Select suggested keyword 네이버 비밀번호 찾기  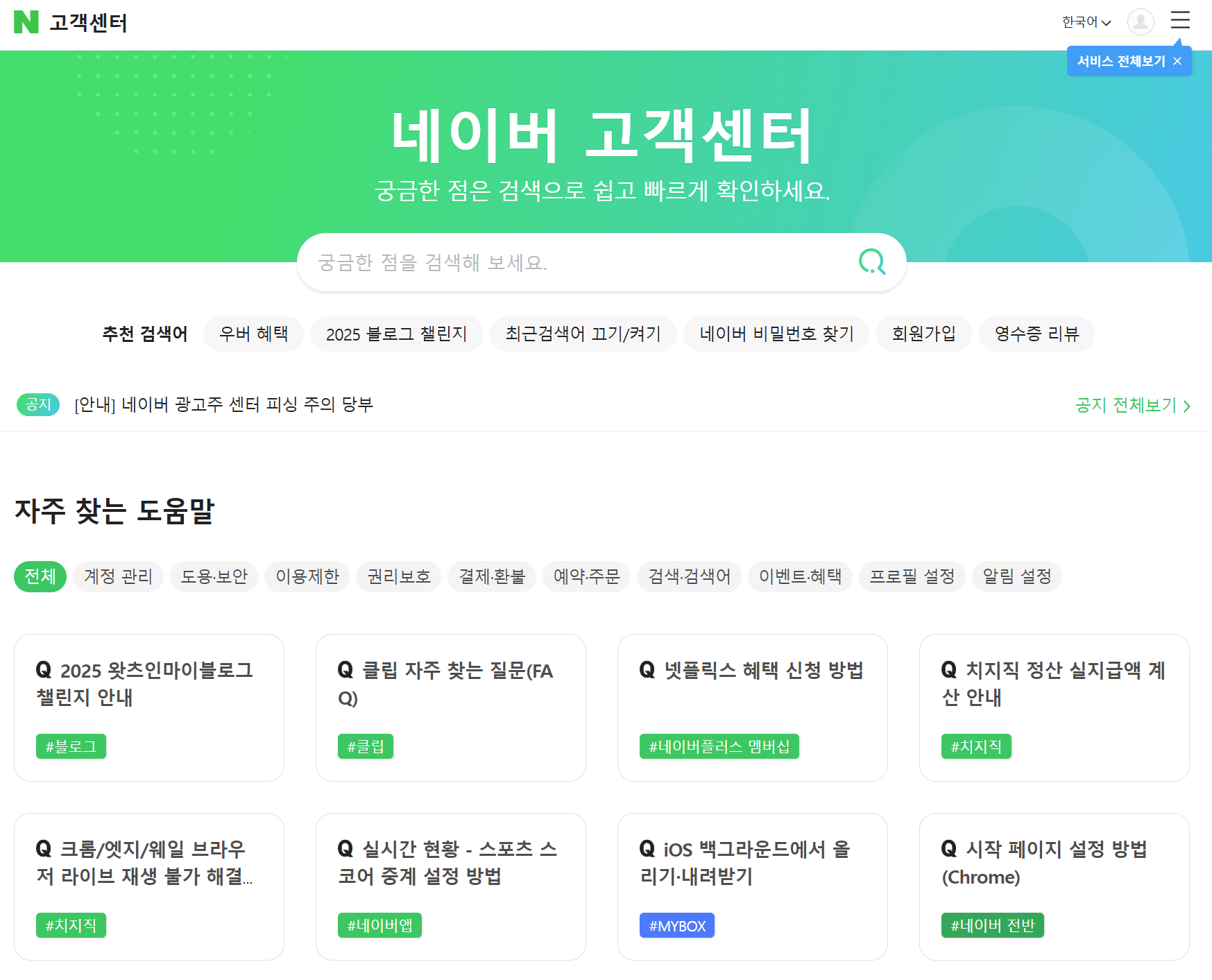776,334
